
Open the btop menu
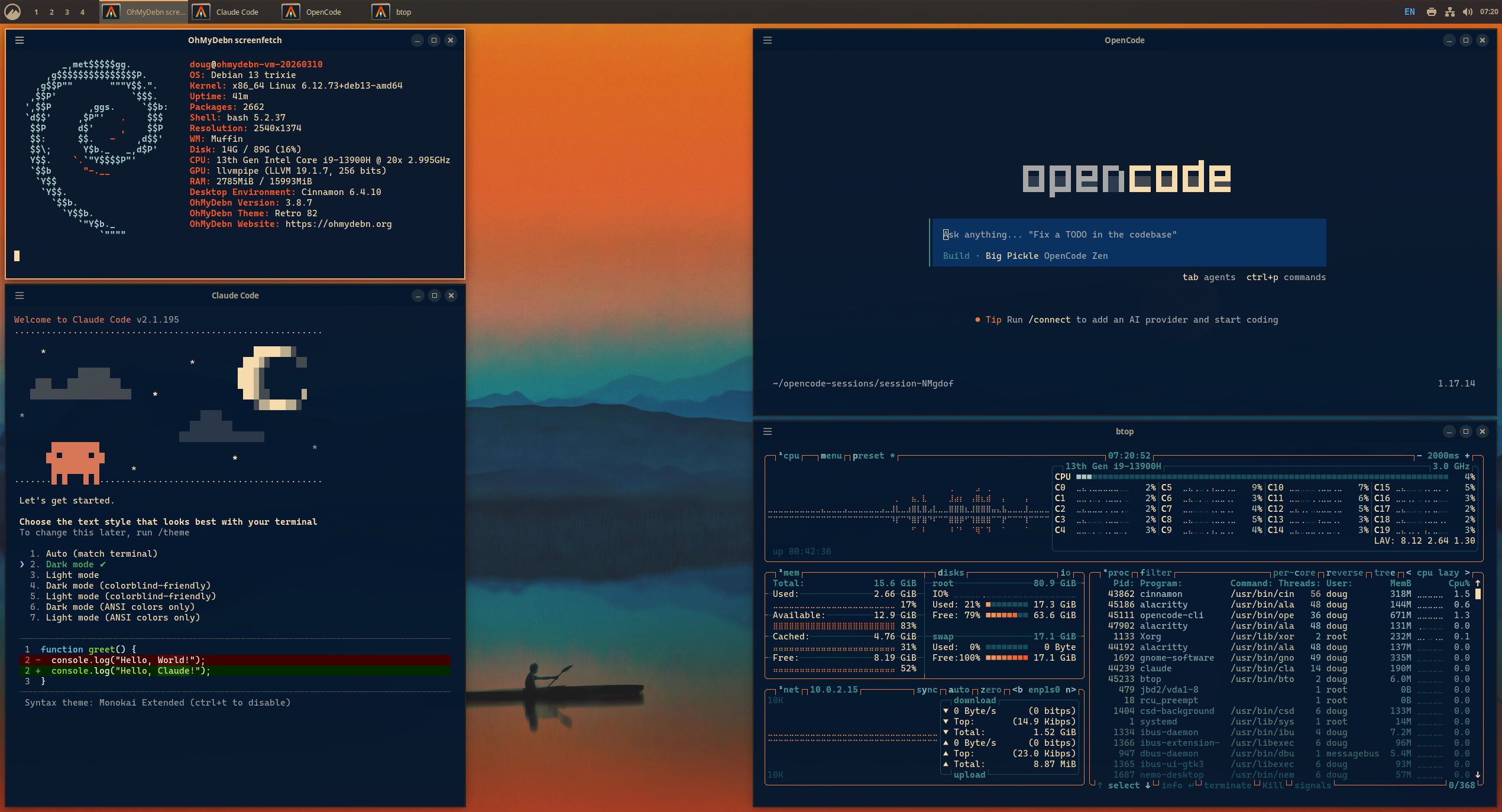click(x=831, y=456)
